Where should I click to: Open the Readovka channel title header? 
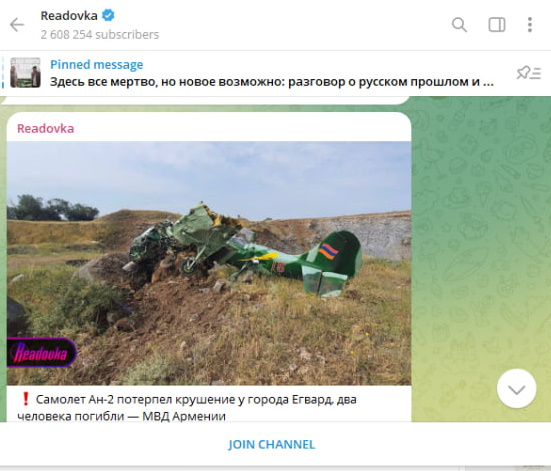coord(69,16)
